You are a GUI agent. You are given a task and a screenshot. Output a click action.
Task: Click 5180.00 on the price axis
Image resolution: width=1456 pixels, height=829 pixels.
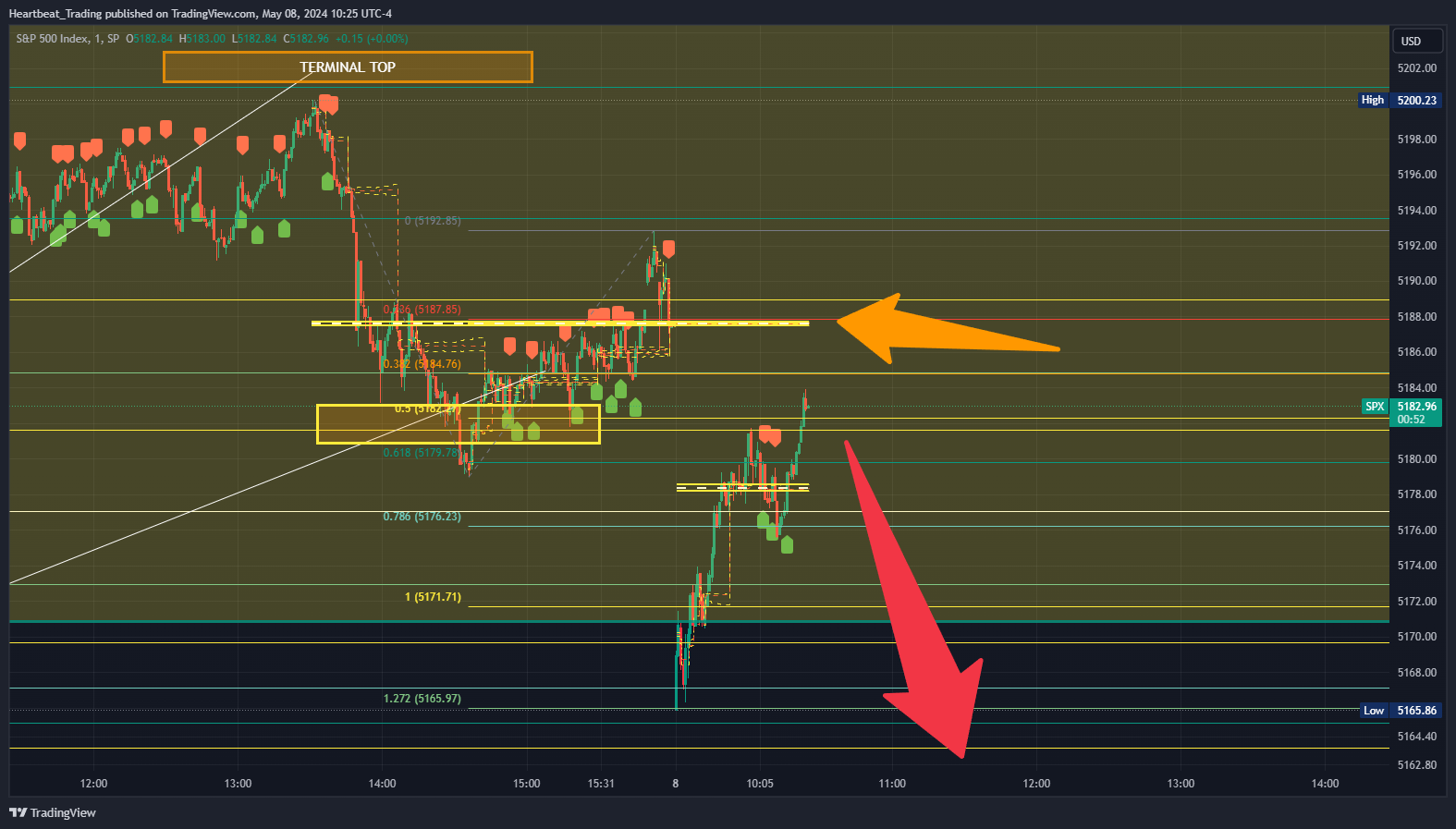coord(1417,459)
